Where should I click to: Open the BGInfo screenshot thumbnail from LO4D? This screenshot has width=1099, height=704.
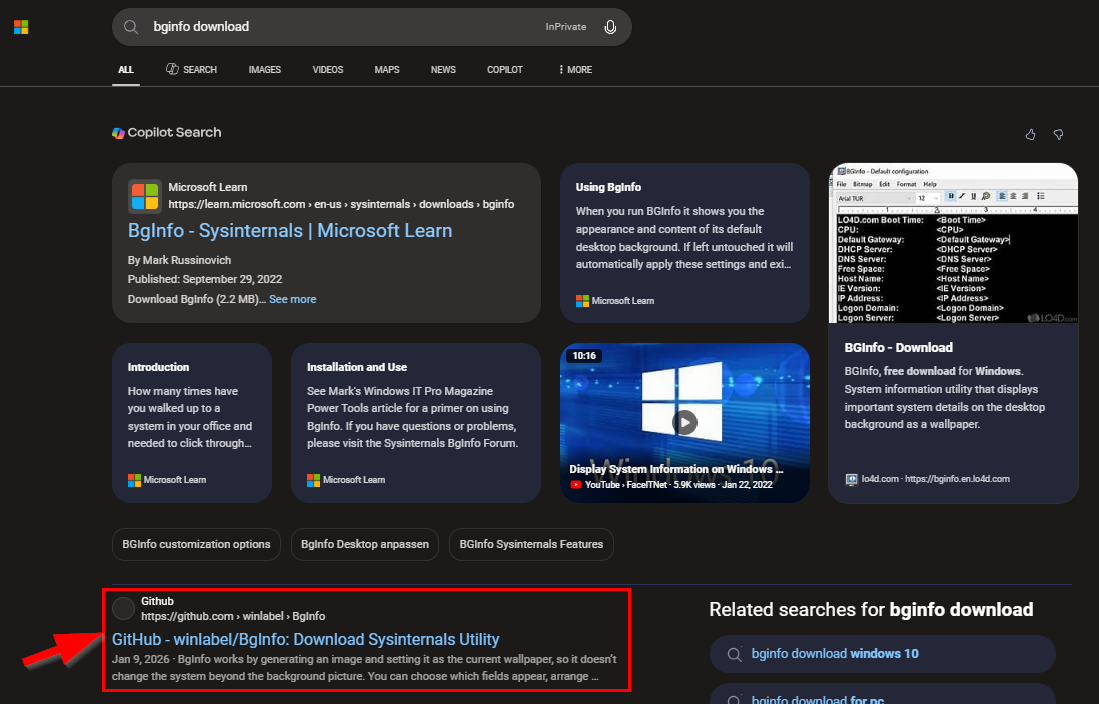[953, 243]
